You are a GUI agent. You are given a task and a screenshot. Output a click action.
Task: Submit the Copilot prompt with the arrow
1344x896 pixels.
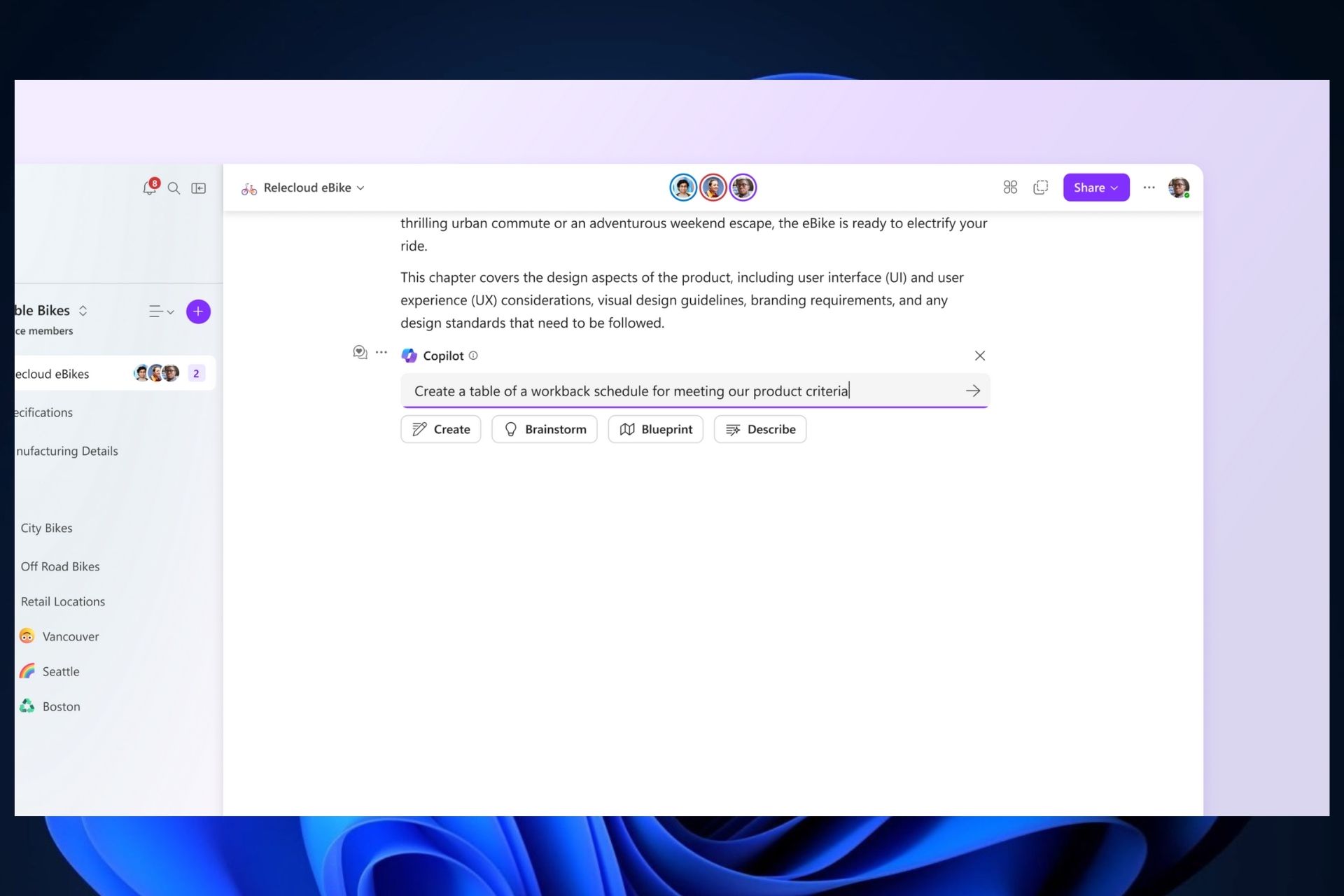[x=973, y=391]
